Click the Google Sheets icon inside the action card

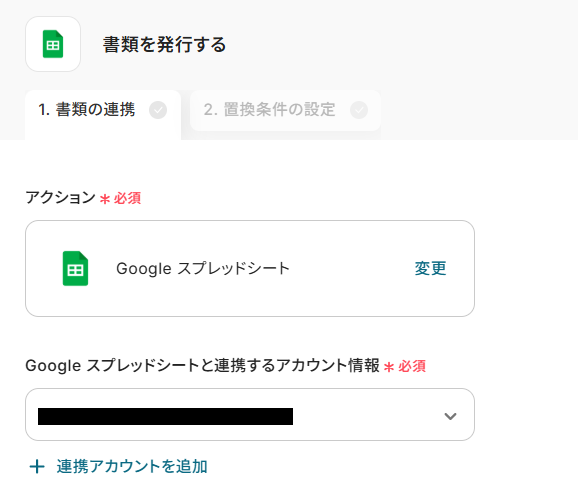pyautogui.click(x=75, y=268)
